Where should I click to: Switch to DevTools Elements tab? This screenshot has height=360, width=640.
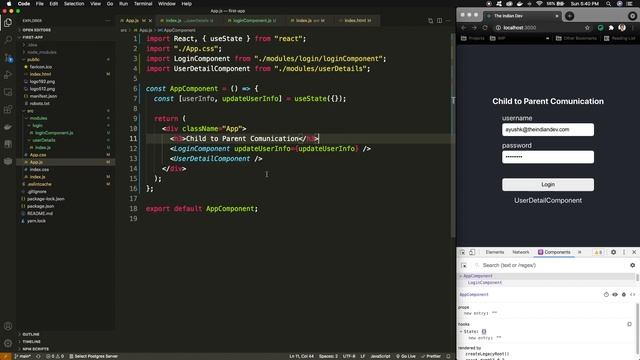click(495, 252)
